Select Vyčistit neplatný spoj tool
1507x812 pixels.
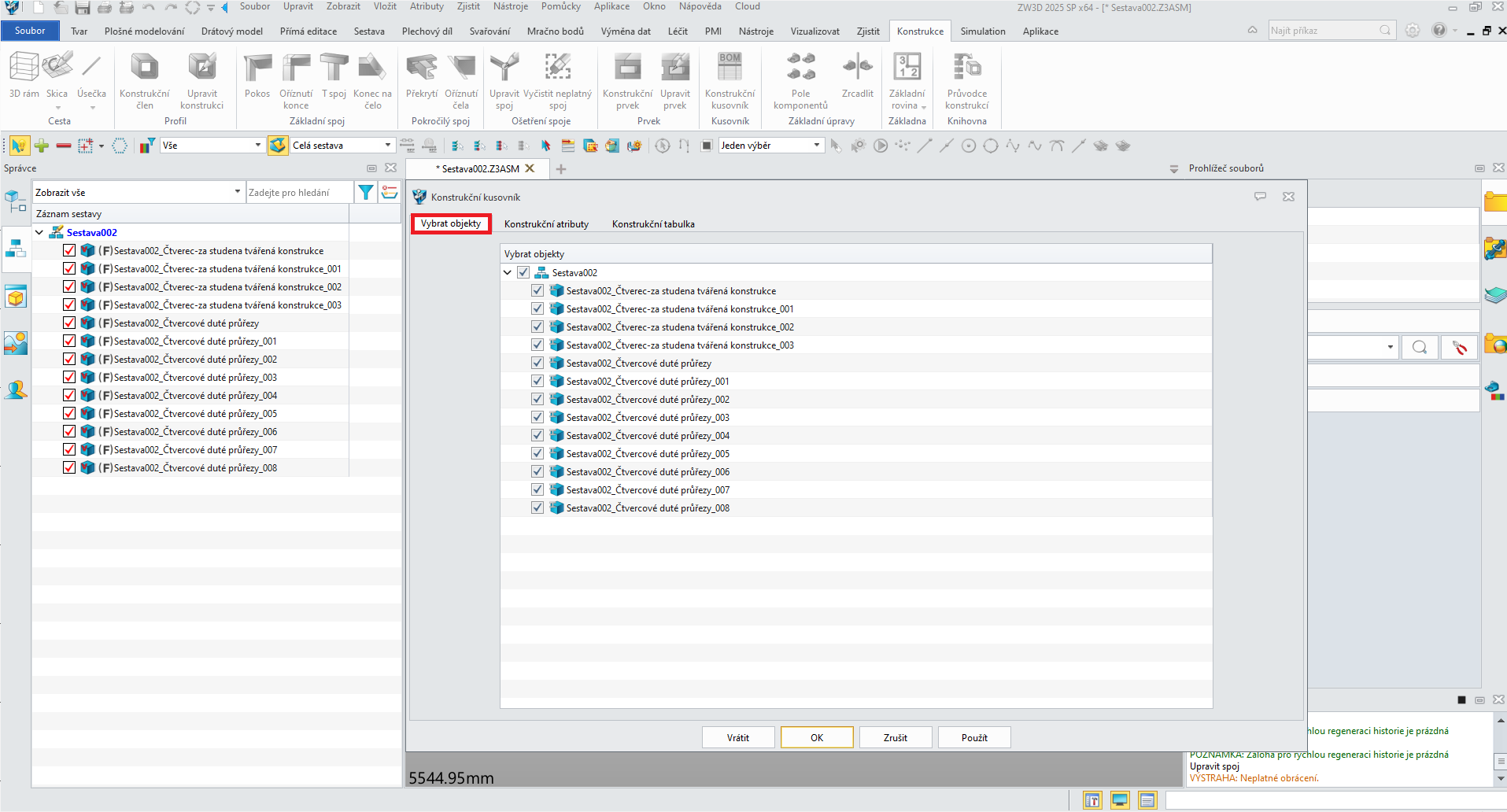pyautogui.click(x=558, y=80)
